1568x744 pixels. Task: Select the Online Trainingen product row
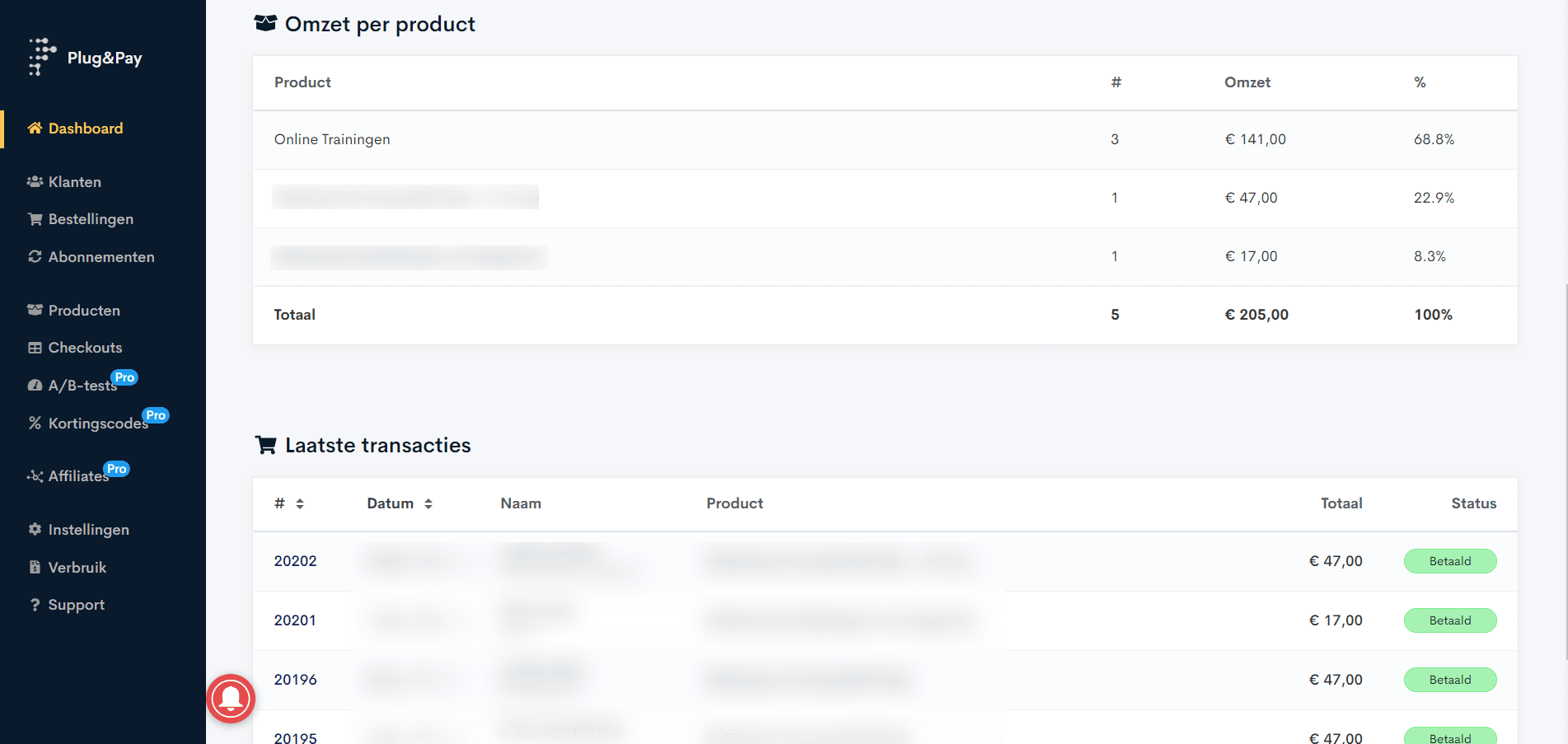click(x=332, y=140)
